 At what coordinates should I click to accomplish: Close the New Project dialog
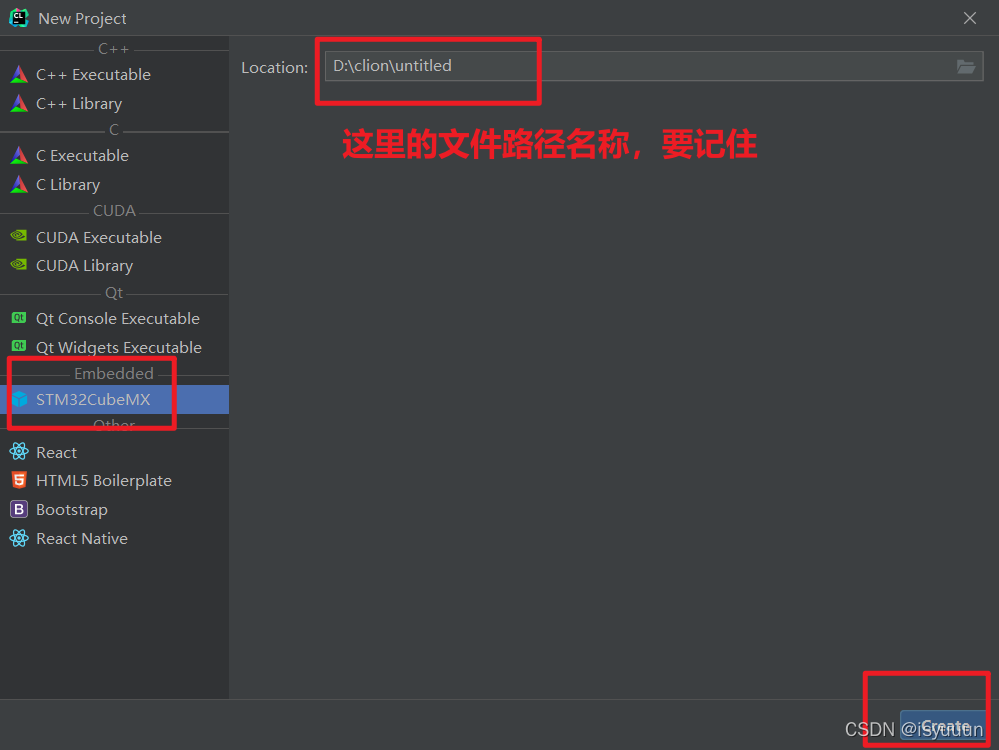(x=970, y=18)
